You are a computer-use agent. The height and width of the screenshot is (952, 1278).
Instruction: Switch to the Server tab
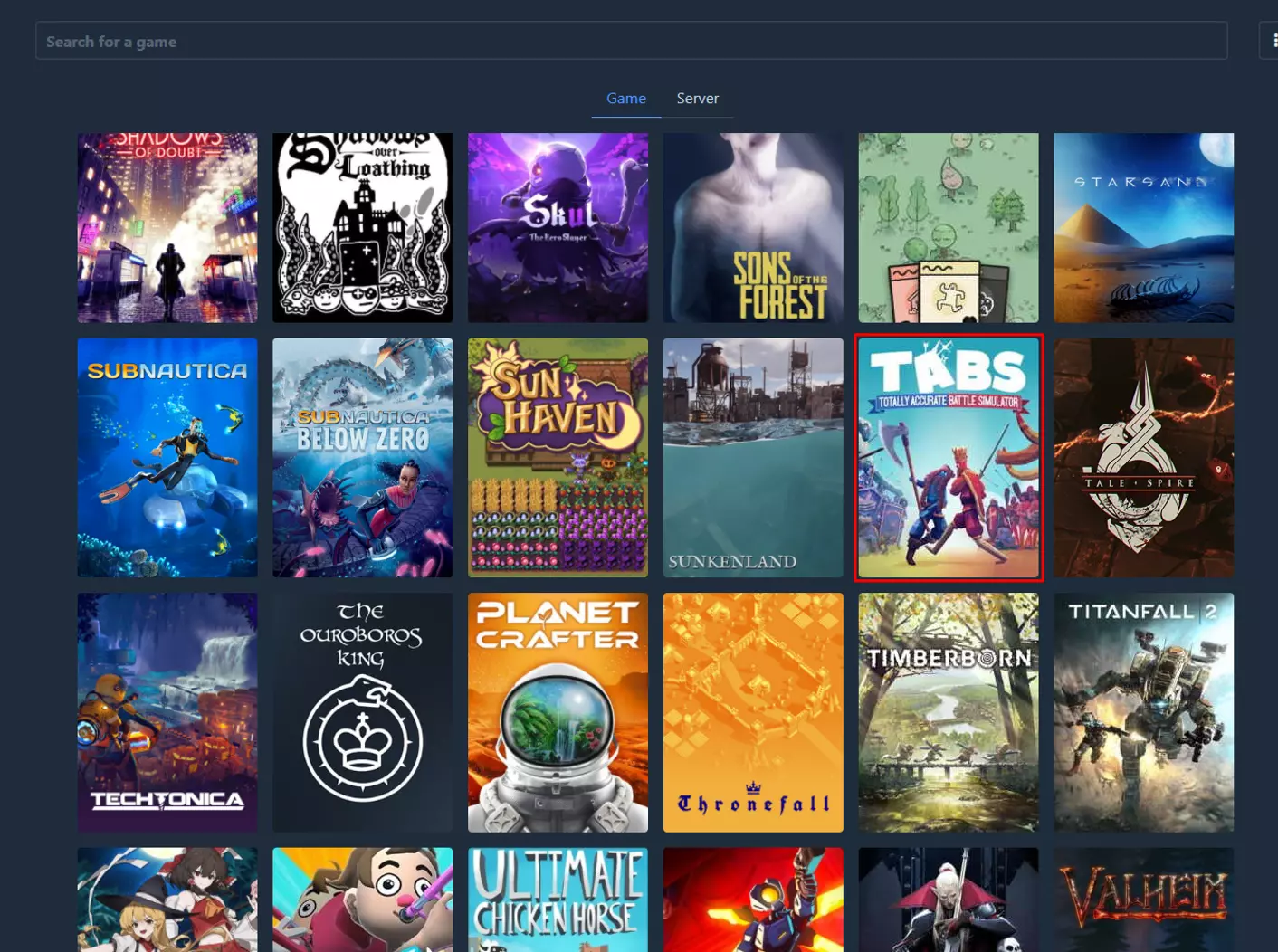tap(698, 98)
